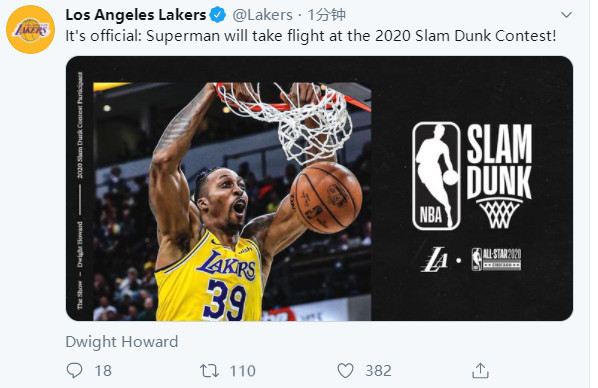View the Dwight Howard dunk photo
The width and height of the screenshot is (598, 388).
[232, 201]
